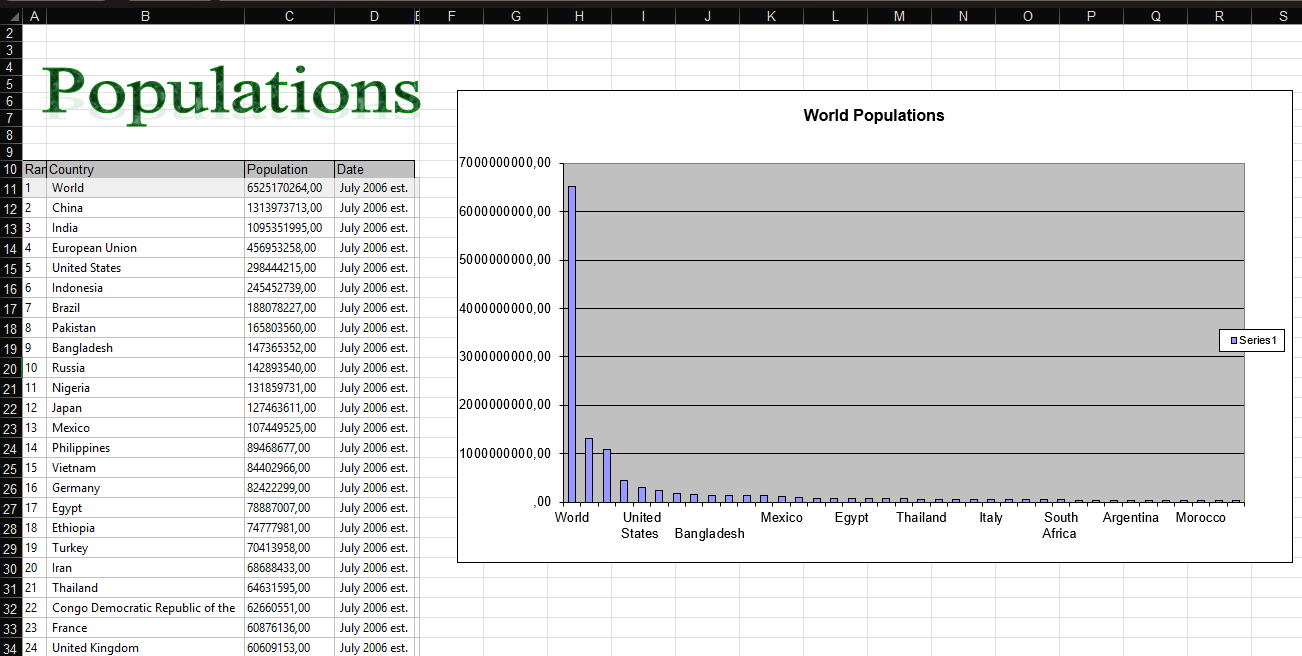This screenshot has height=656, width=1302.
Task: Click the China country cell
Action: 145,208
